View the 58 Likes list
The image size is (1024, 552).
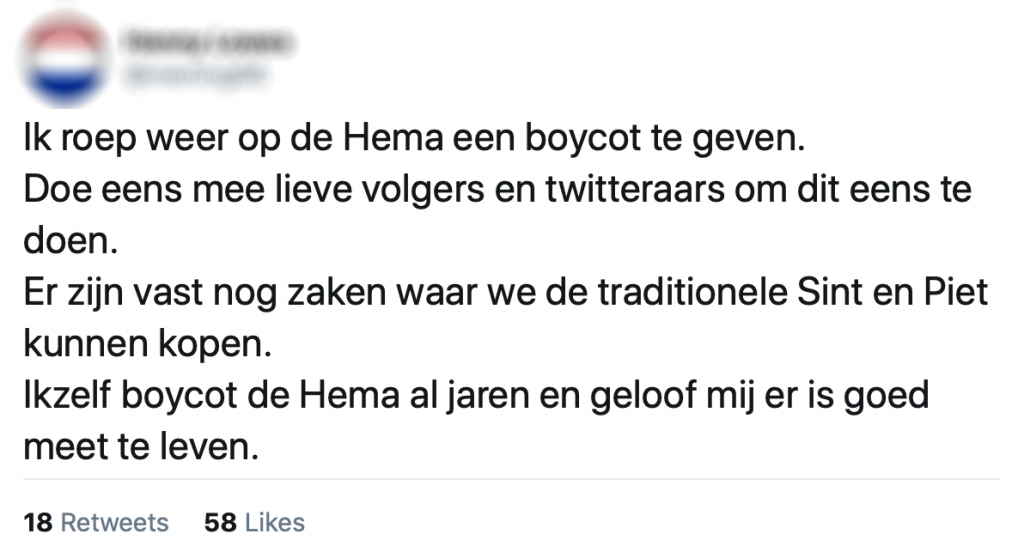click(254, 522)
